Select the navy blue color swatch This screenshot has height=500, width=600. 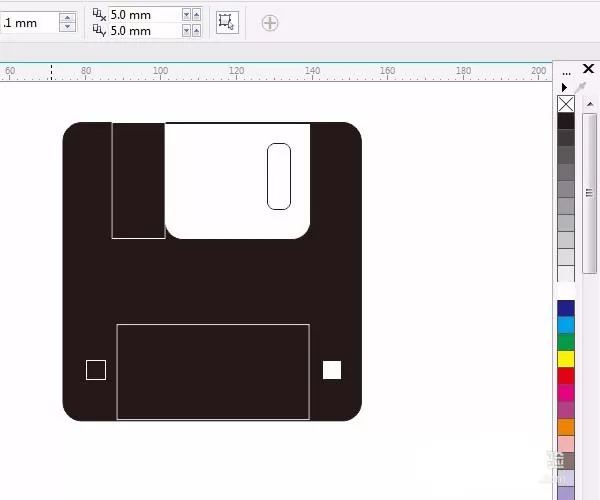566,308
